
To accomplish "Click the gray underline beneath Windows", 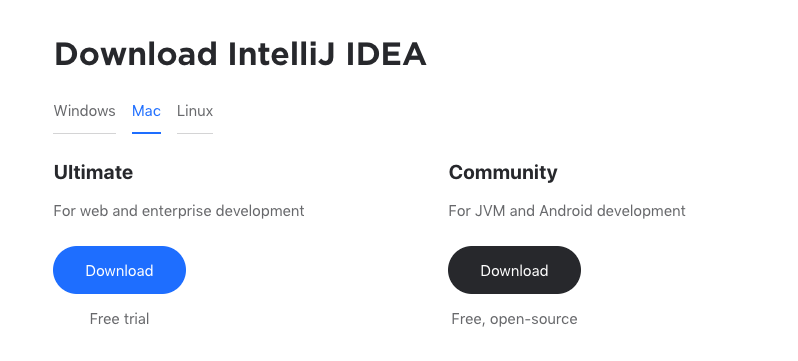I will tap(84, 133).
